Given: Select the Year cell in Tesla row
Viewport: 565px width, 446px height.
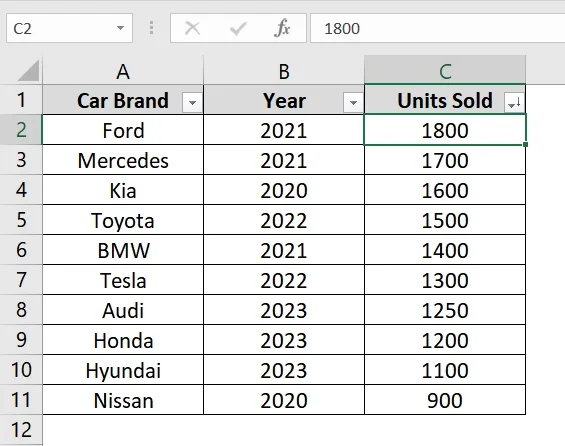Looking at the screenshot, I should click(x=284, y=280).
